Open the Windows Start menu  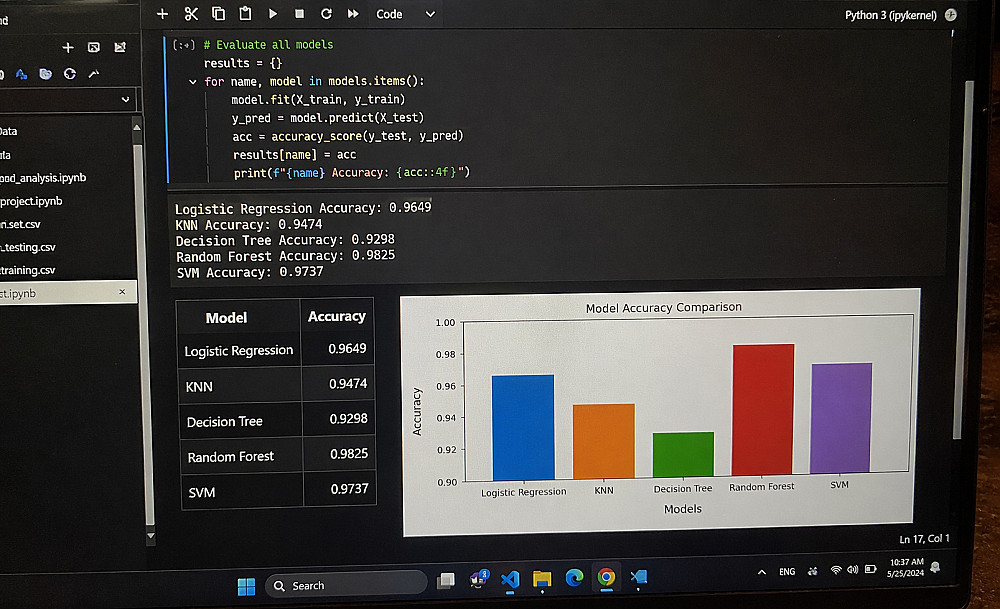click(246, 586)
